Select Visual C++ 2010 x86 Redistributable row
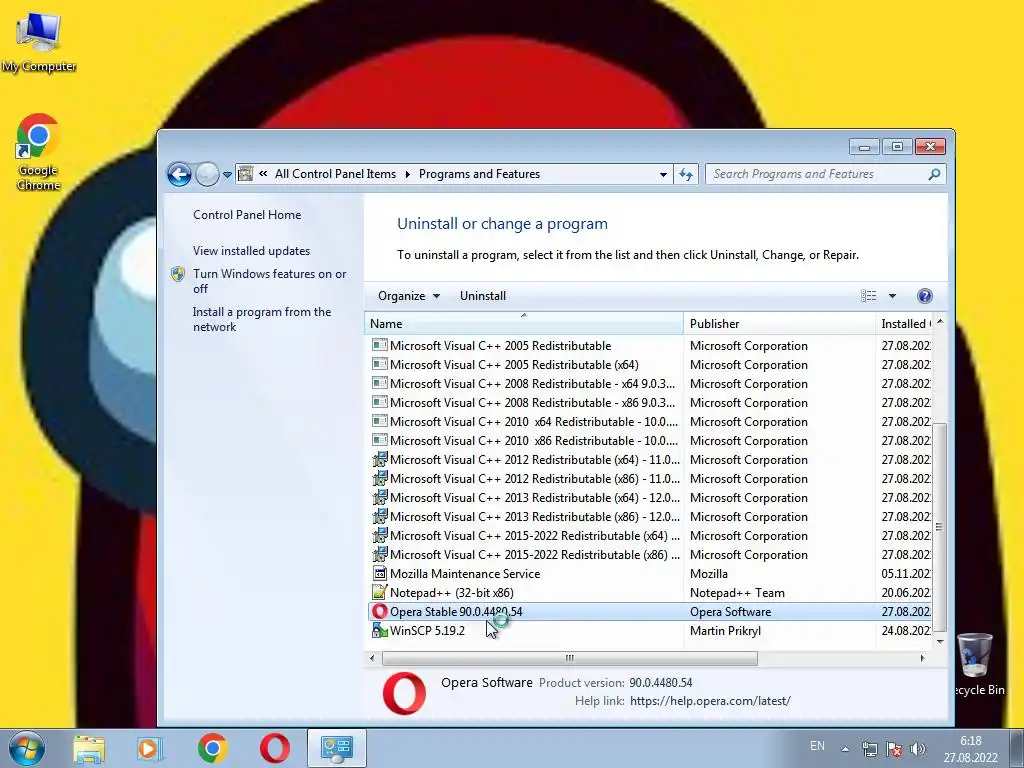 pos(651,441)
